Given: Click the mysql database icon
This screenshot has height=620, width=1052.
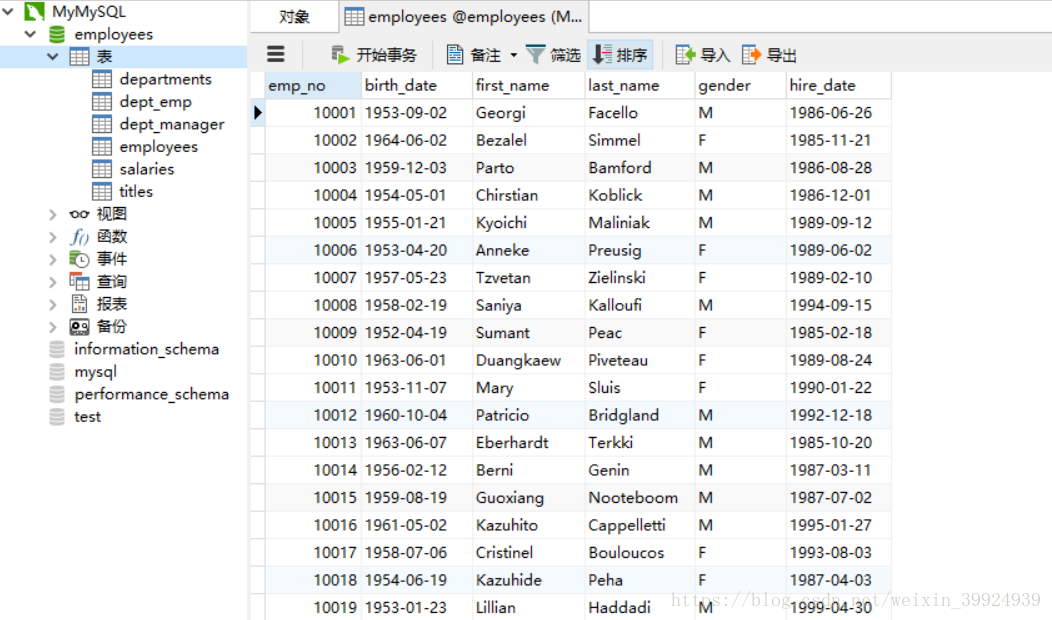Looking at the screenshot, I should [x=57, y=372].
